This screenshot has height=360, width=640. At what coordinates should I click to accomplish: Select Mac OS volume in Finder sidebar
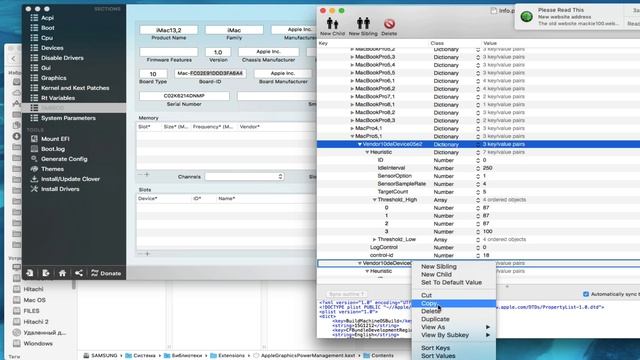pyautogui.click(x=34, y=300)
